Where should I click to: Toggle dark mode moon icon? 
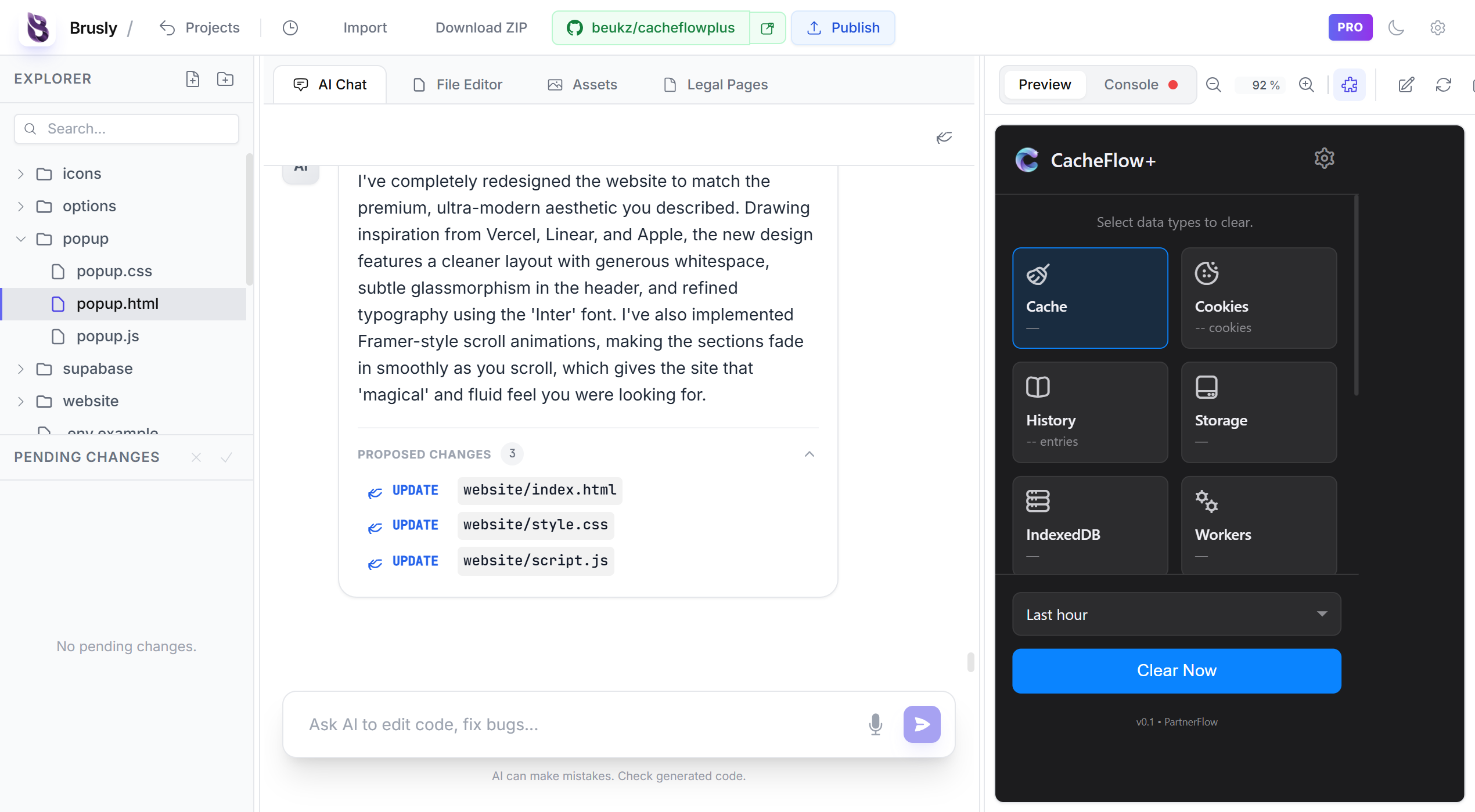[1397, 28]
